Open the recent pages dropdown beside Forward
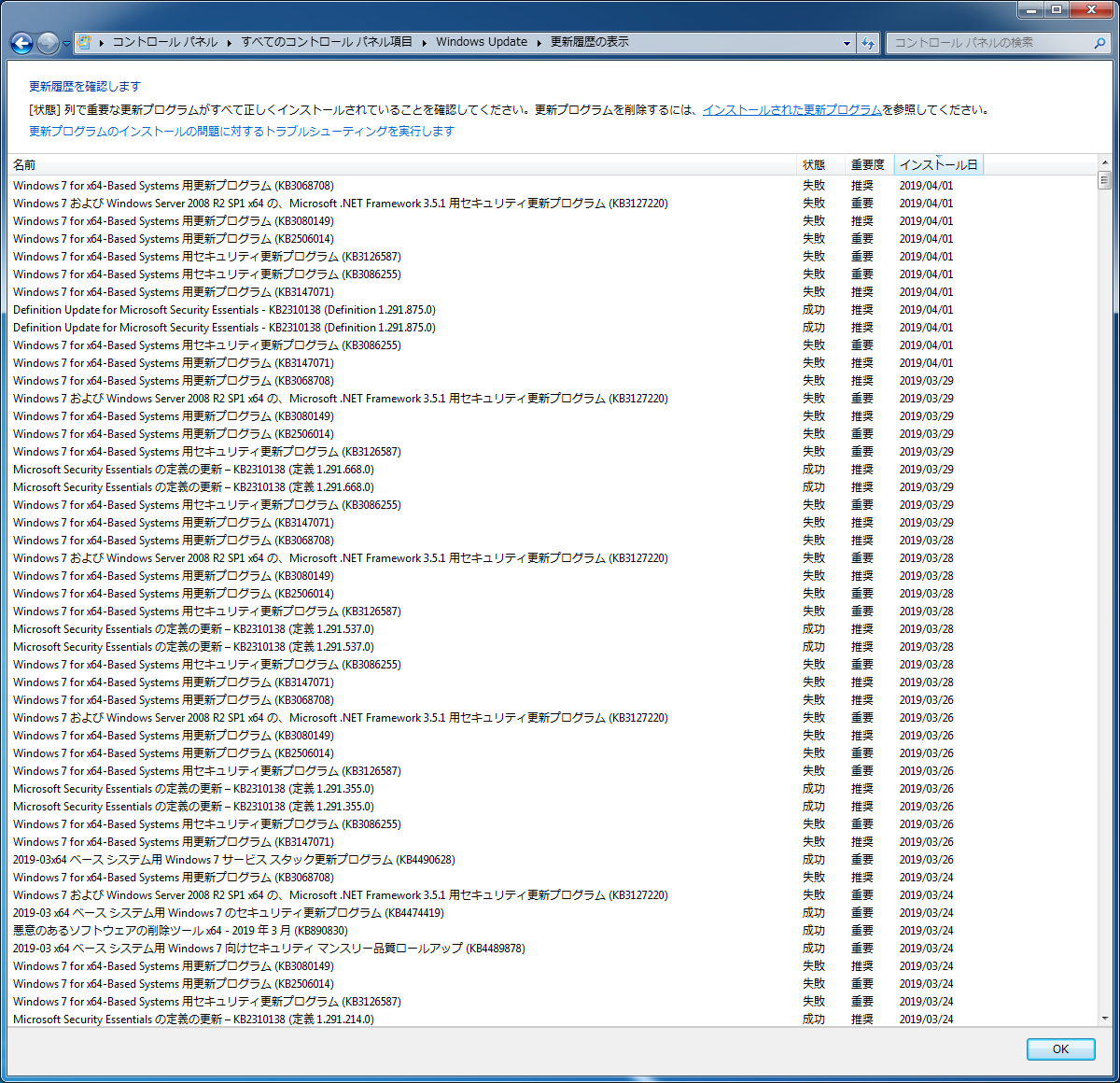Viewport: 1120px width, 1083px height. pyautogui.click(x=66, y=44)
